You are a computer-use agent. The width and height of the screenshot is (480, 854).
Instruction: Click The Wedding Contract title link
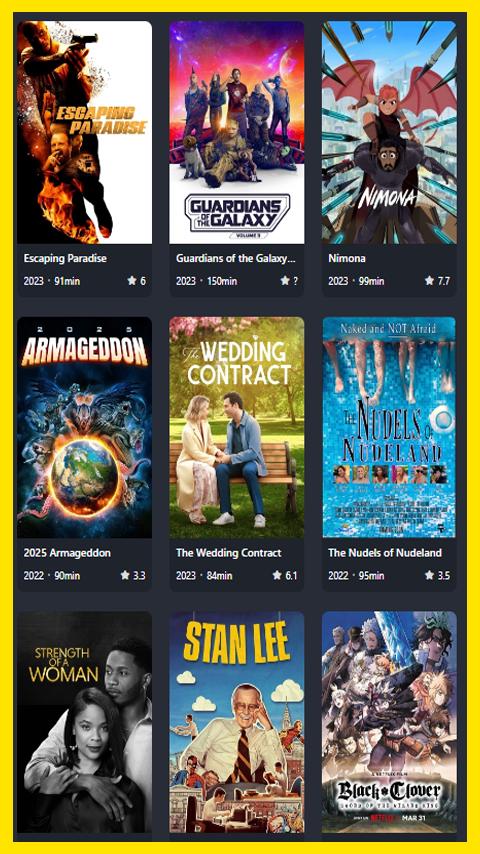tap(228, 553)
